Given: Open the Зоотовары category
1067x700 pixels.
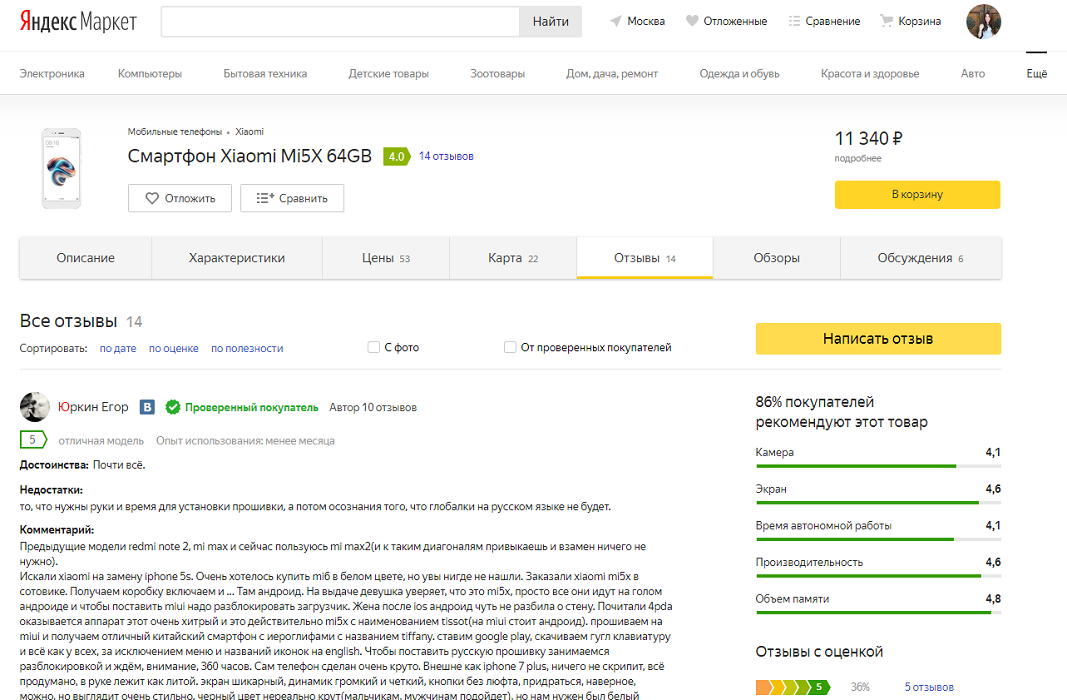Looking at the screenshot, I should click(497, 73).
